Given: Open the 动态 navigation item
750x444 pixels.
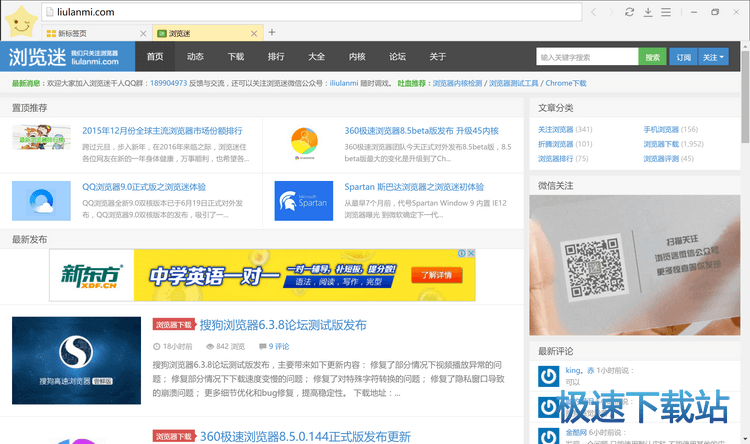Looking at the screenshot, I should tap(195, 56).
